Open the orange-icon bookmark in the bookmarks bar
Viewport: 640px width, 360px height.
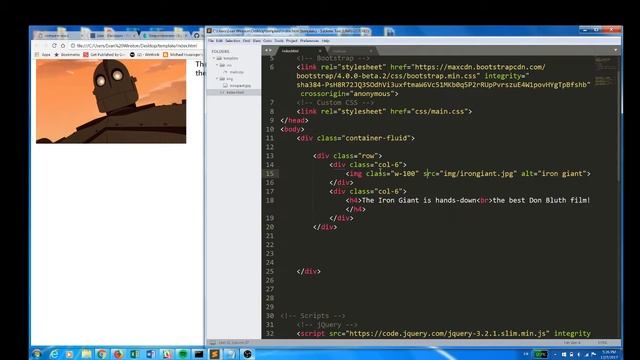tap(182, 55)
